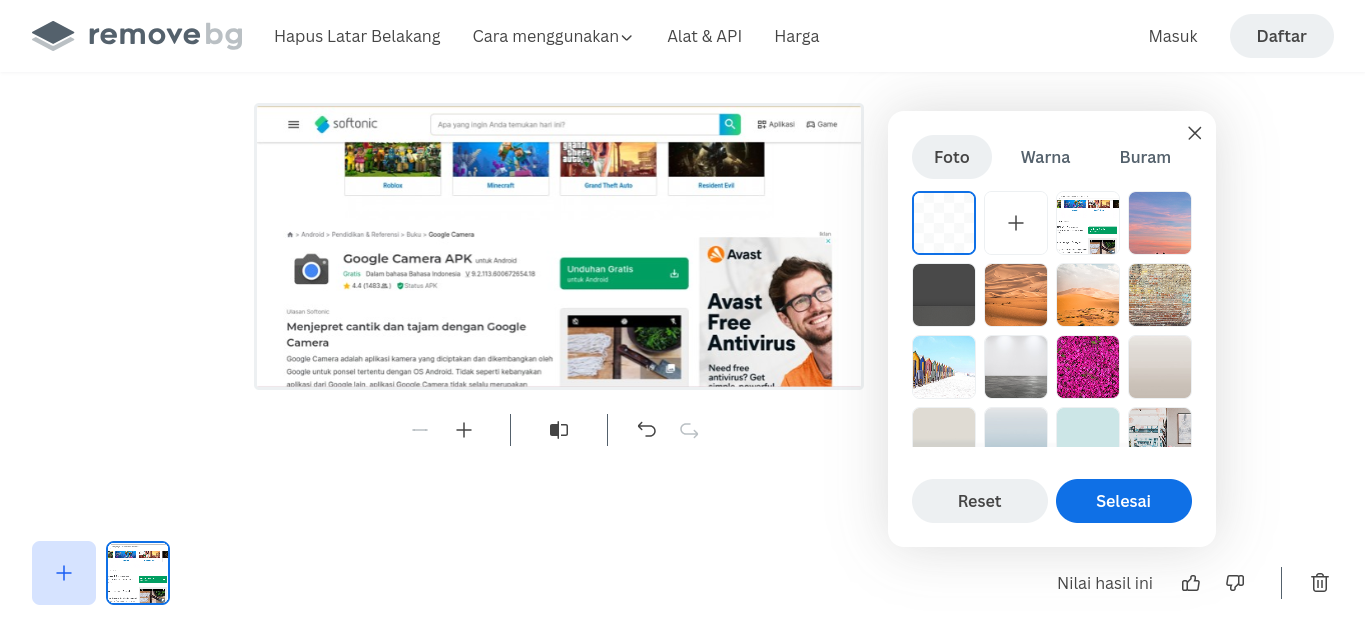This screenshot has width=1365, height=633.
Task: Click the remove.bg logo
Action: point(137,36)
